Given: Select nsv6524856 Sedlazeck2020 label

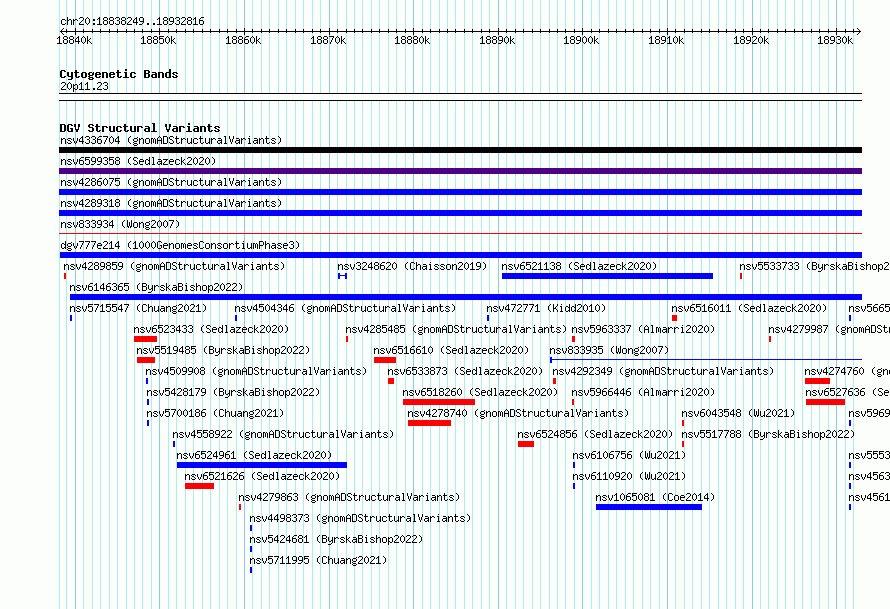Looking at the screenshot, I should pos(595,434).
